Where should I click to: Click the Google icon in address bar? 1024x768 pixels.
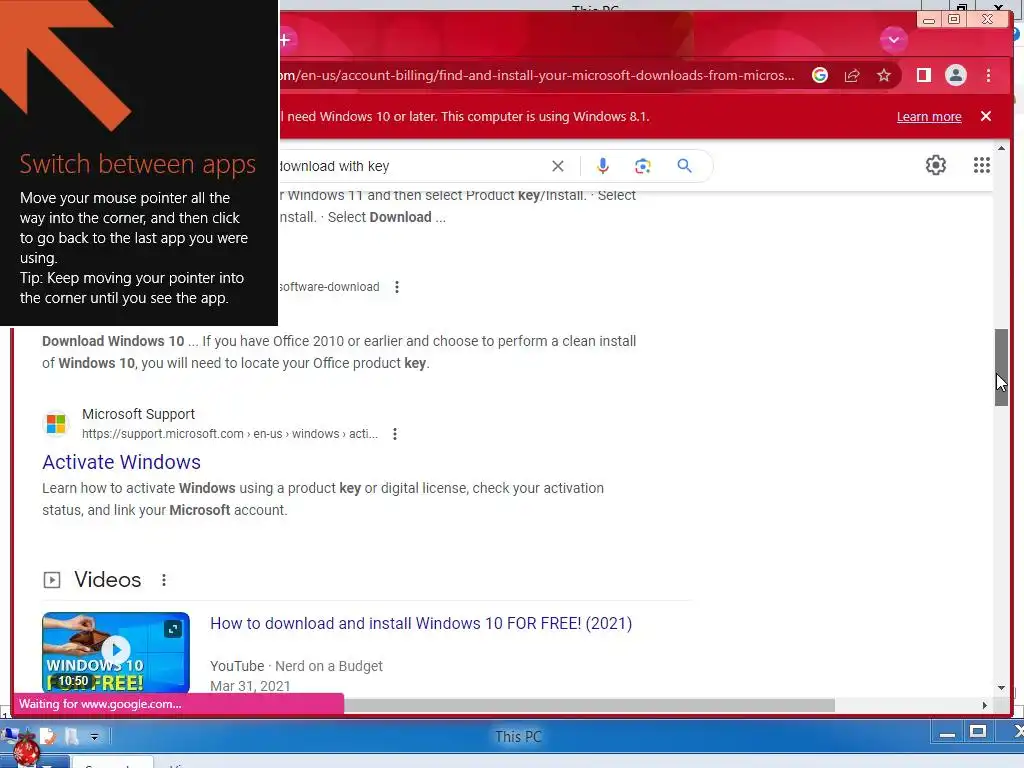pyautogui.click(x=820, y=76)
